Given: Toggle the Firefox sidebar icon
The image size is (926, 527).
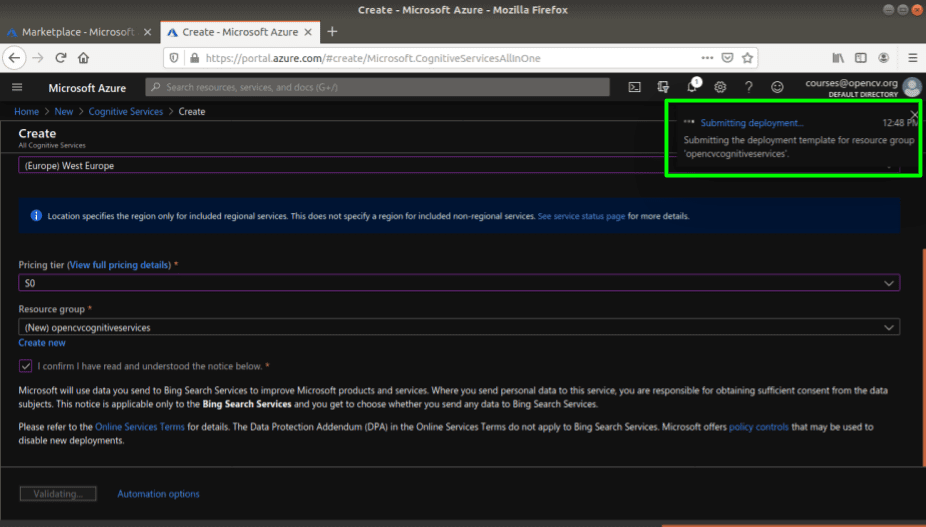Looking at the screenshot, I should point(861,58).
